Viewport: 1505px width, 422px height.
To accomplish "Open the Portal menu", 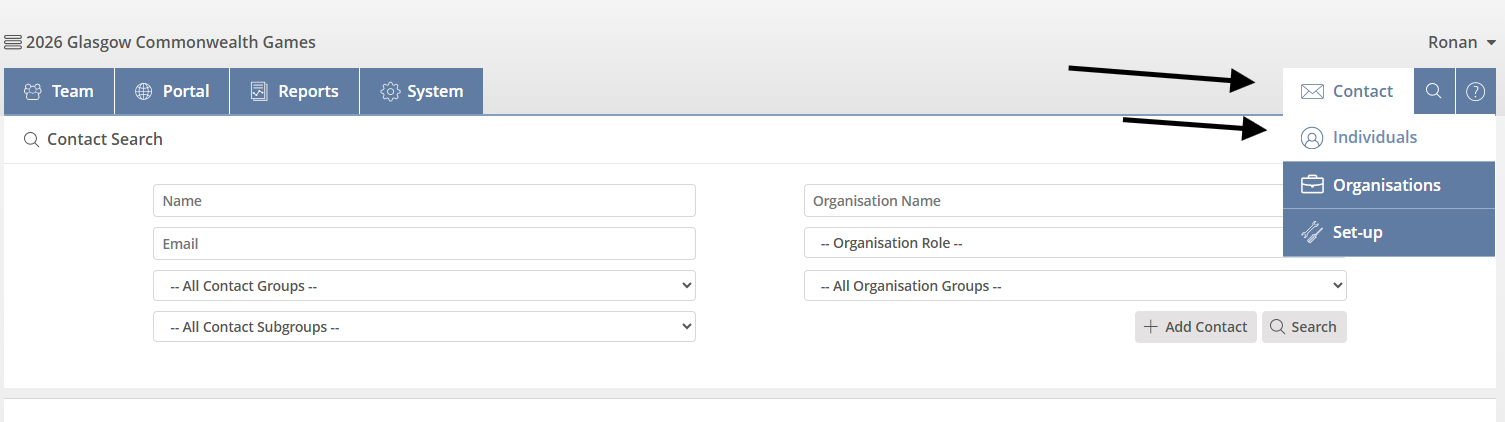I will 172,91.
